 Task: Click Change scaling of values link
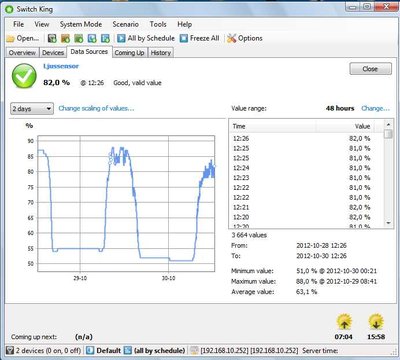point(96,108)
